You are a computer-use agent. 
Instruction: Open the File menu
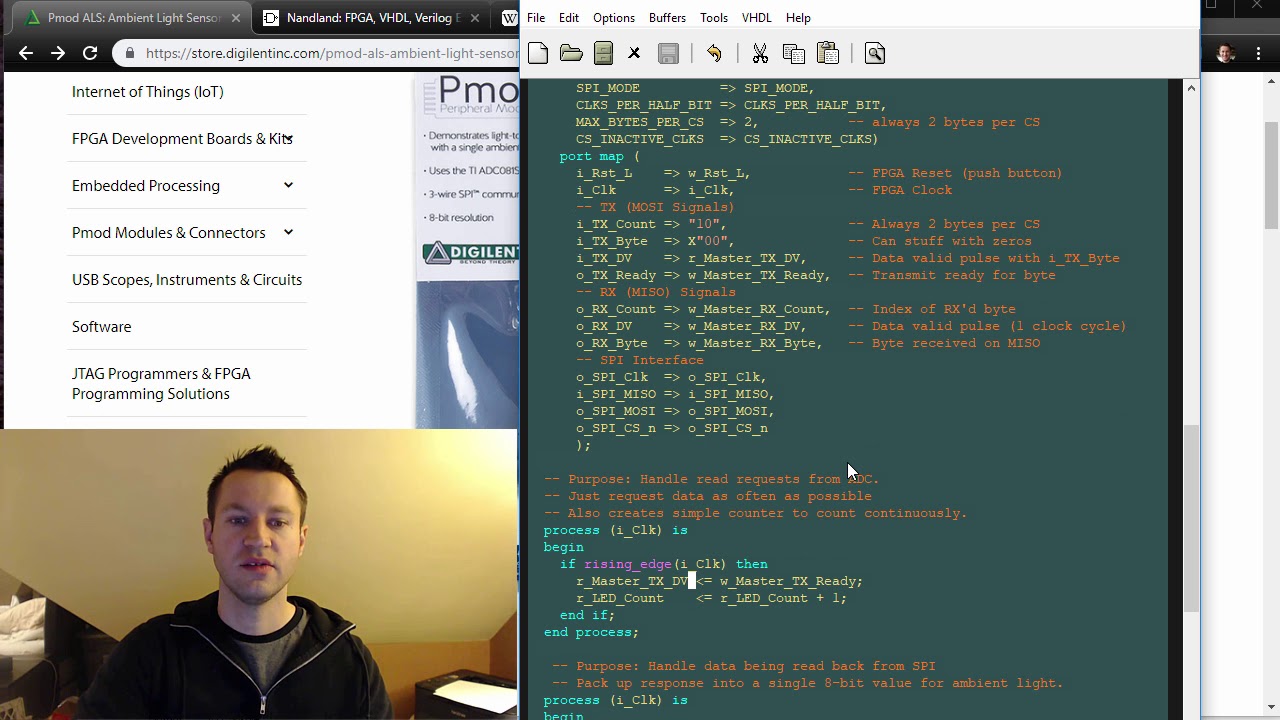click(x=536, y=18)
